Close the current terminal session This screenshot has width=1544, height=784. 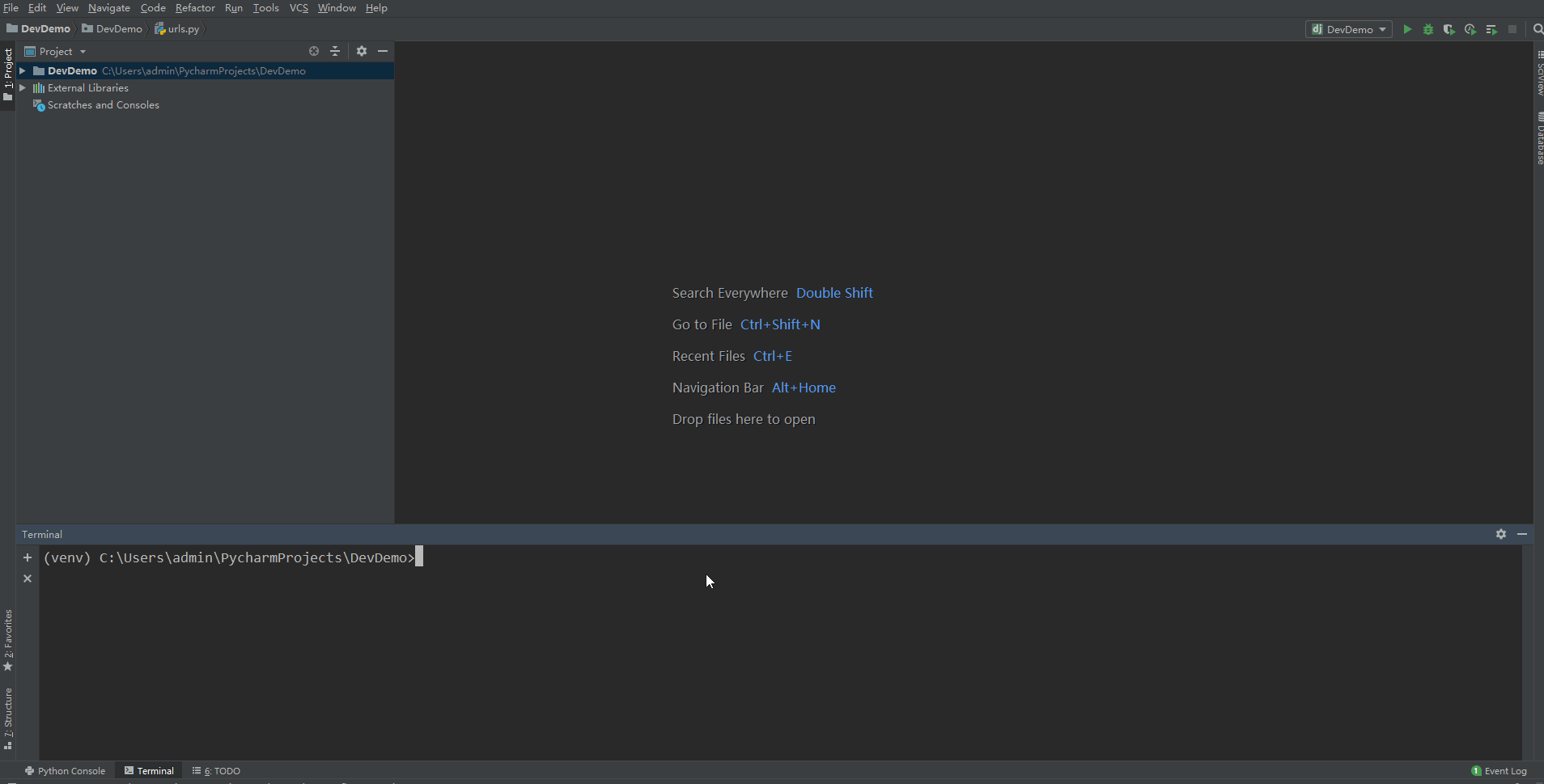click(x=28, y=578)
